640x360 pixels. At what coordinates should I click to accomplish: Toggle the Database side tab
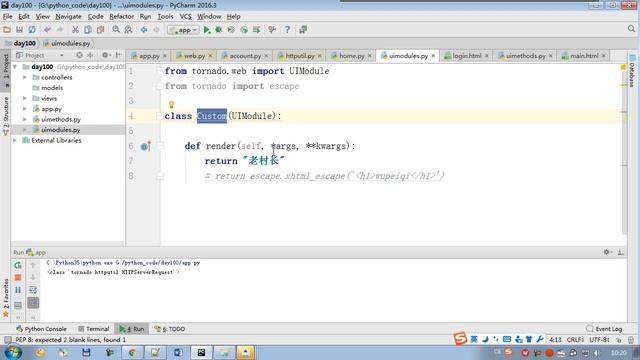[632, 71]
